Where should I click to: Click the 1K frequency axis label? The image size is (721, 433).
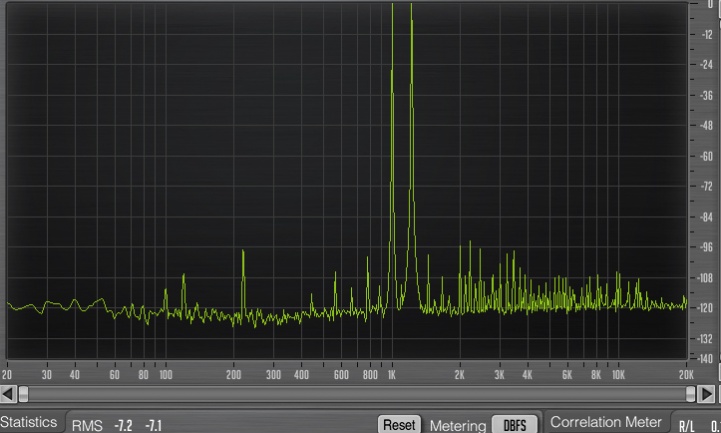point(391,375)
